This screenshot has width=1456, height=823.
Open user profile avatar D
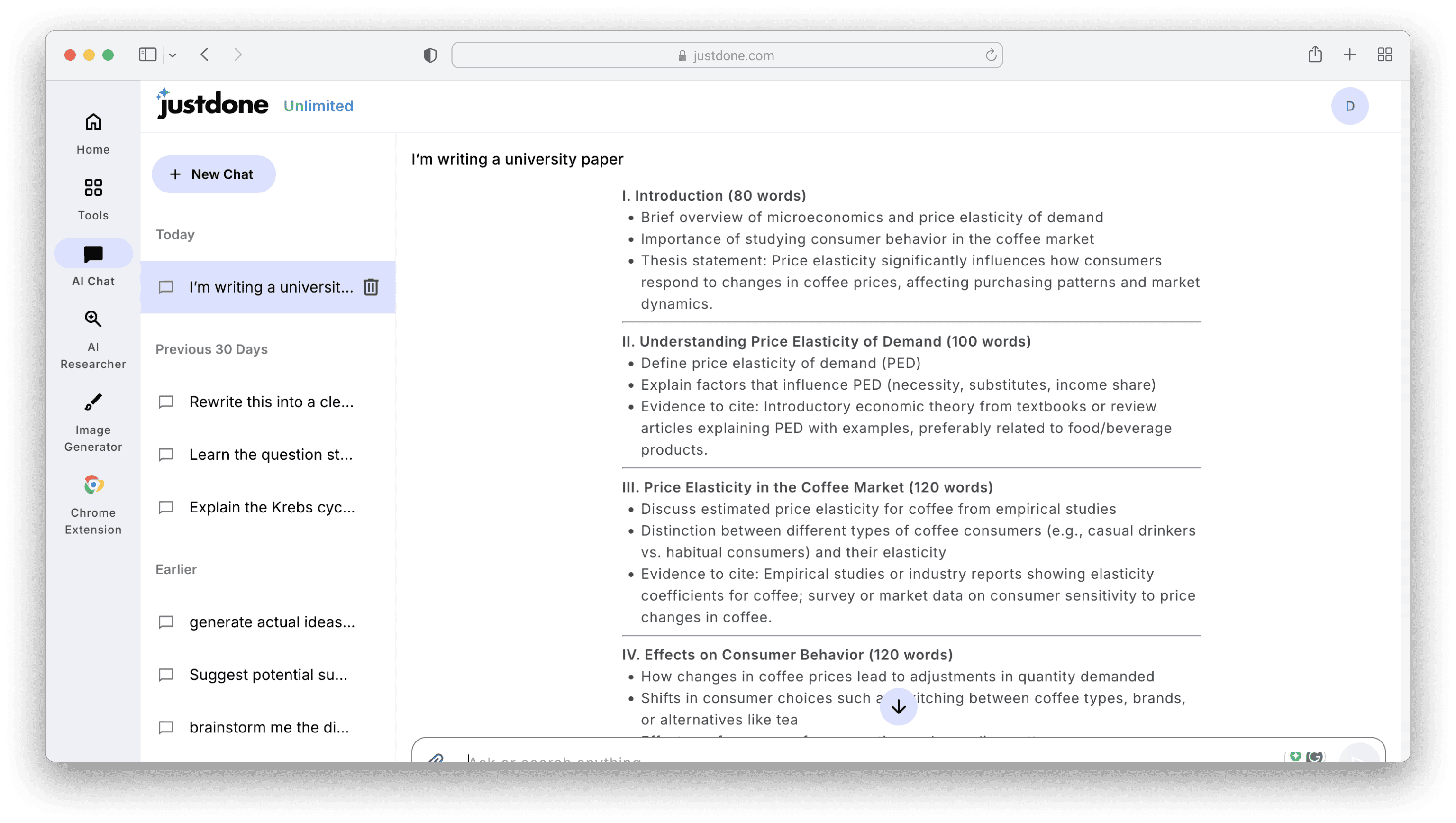tap(1349, 106)
